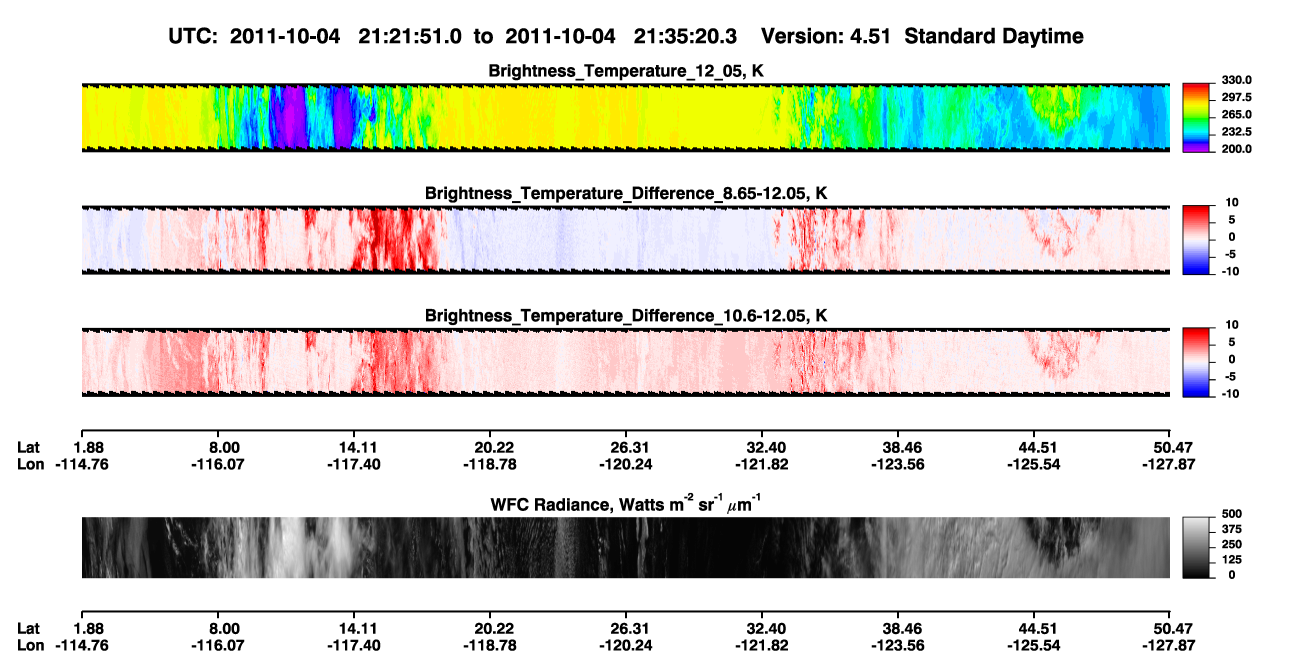Click latitude 20.22 on the axis above WFC panel
Viewport: 1300px width, 667px height.
click(495, 448)
